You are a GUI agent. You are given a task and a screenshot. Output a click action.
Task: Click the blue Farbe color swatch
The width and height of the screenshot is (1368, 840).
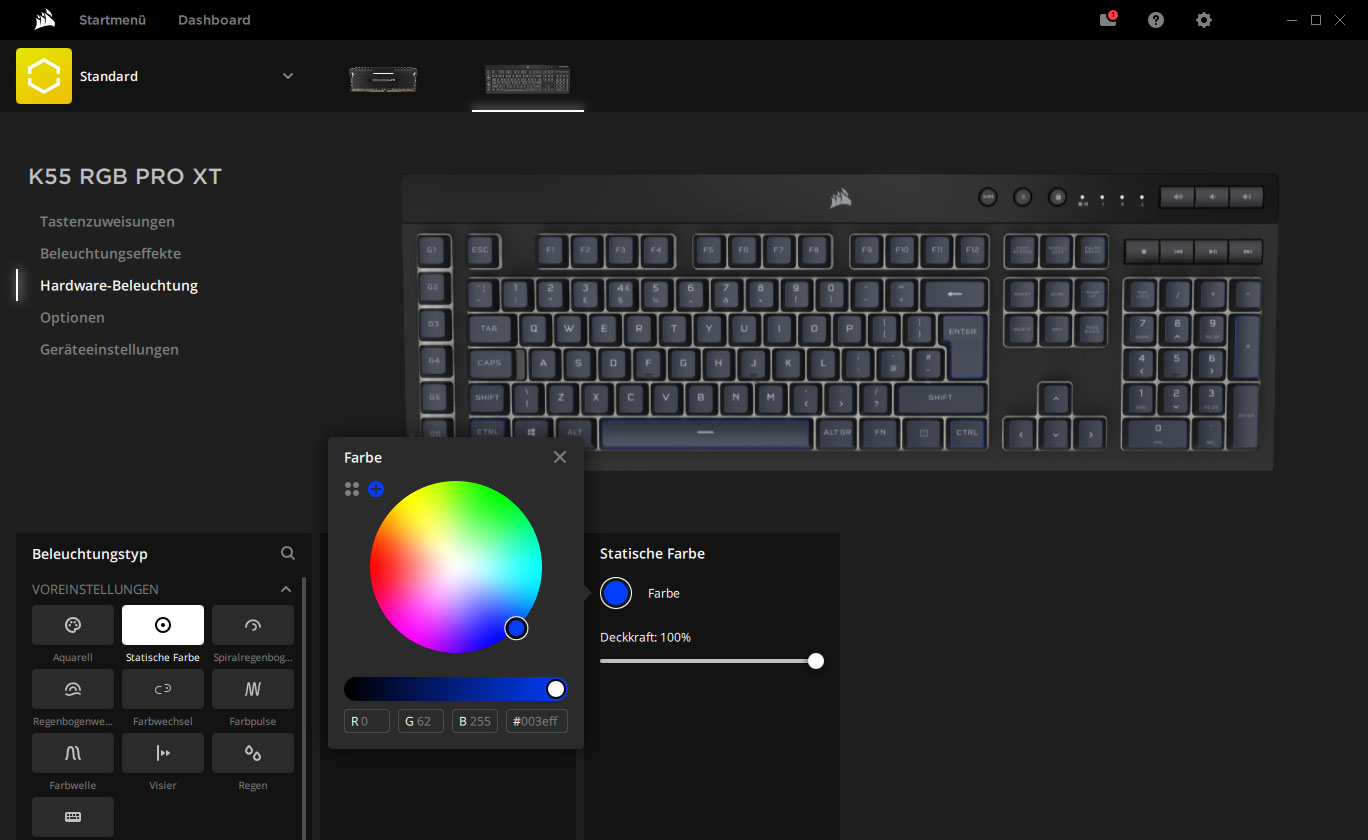[616, 593]
